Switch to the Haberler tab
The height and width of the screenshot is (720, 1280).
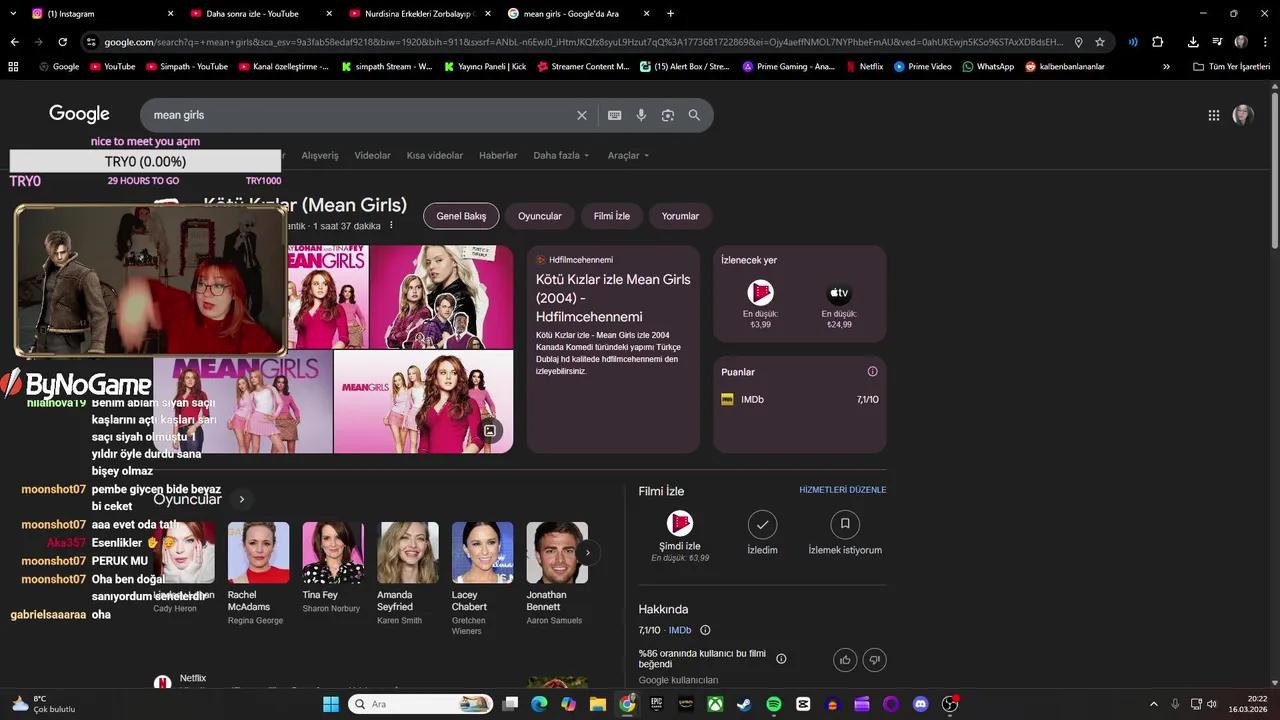point(498,155)
